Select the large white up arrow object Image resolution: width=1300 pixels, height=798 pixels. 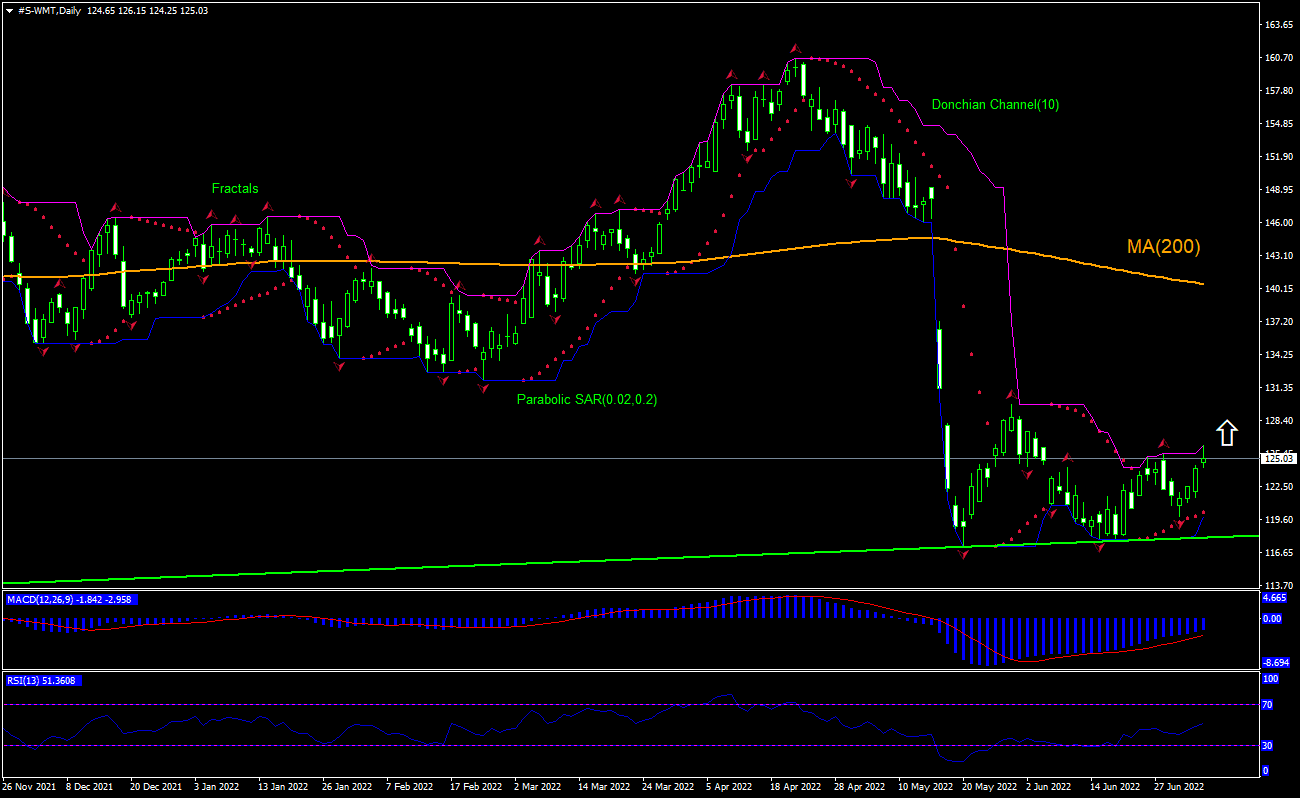pyautogui.click(x=1227, y=434)
